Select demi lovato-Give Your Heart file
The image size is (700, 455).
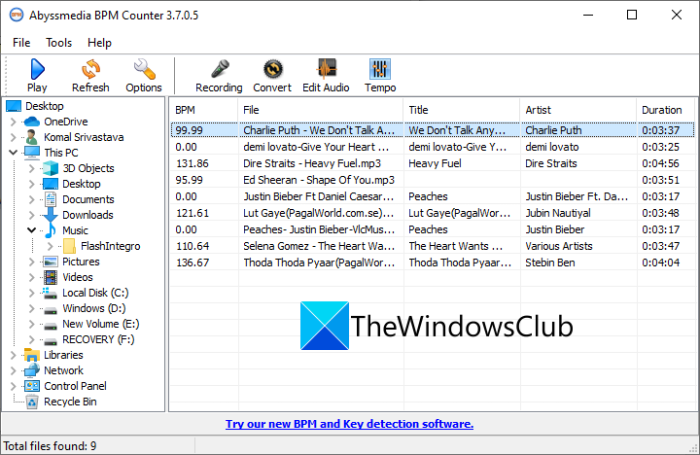(x=316, y=147)
